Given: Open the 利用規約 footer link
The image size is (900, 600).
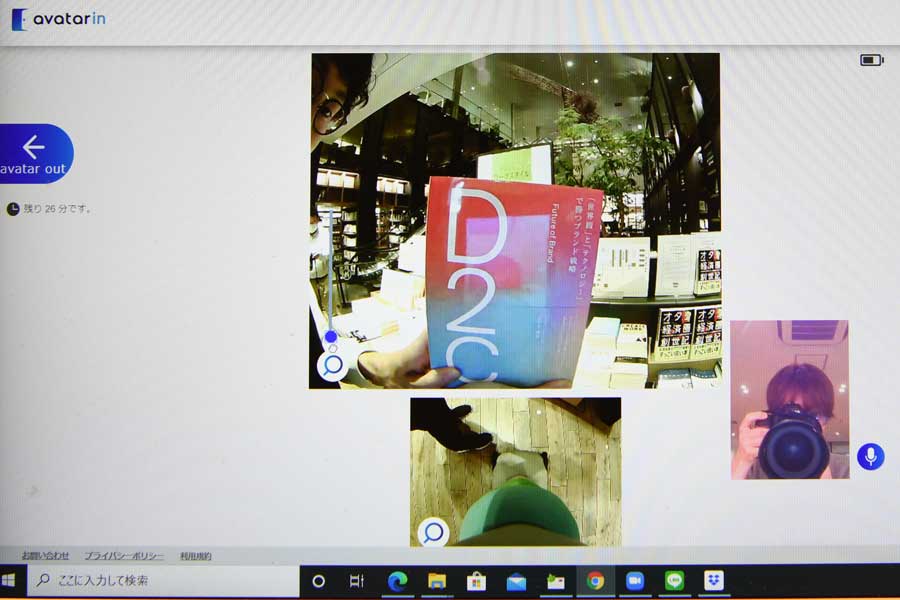Looking at the screenshot, I should click(x=196, y=556).
